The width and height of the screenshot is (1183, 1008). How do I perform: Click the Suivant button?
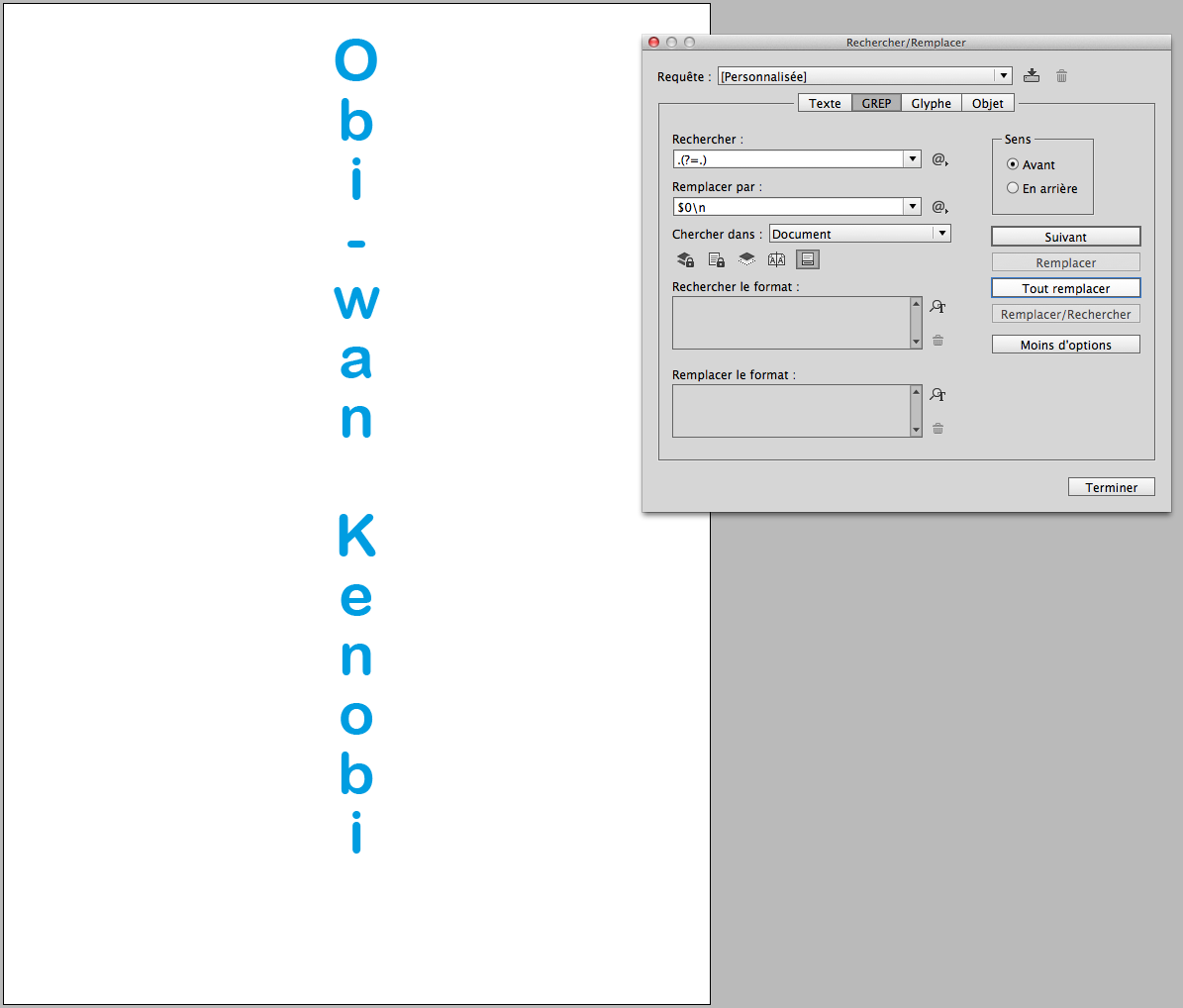[x=1065, y=237]
